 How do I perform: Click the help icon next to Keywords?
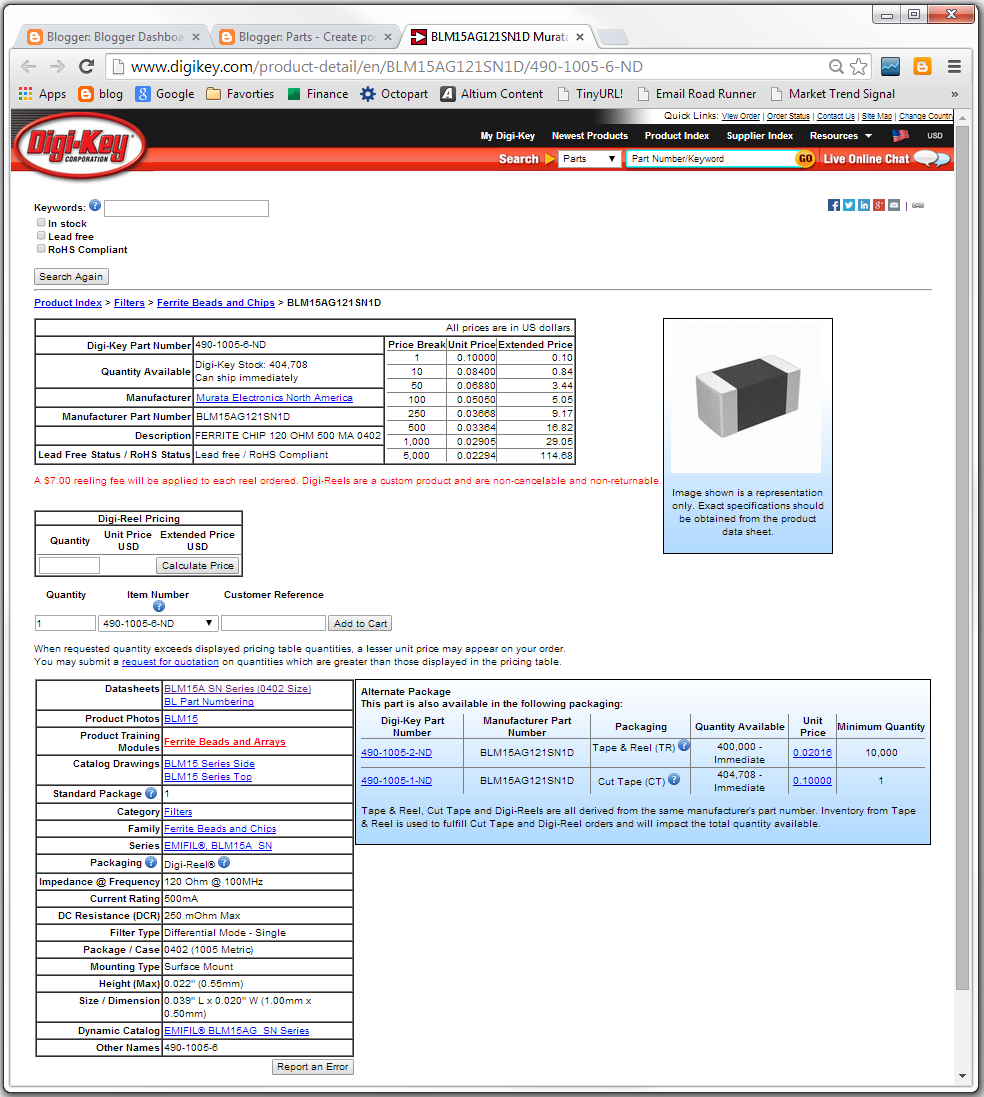[95, 205]
